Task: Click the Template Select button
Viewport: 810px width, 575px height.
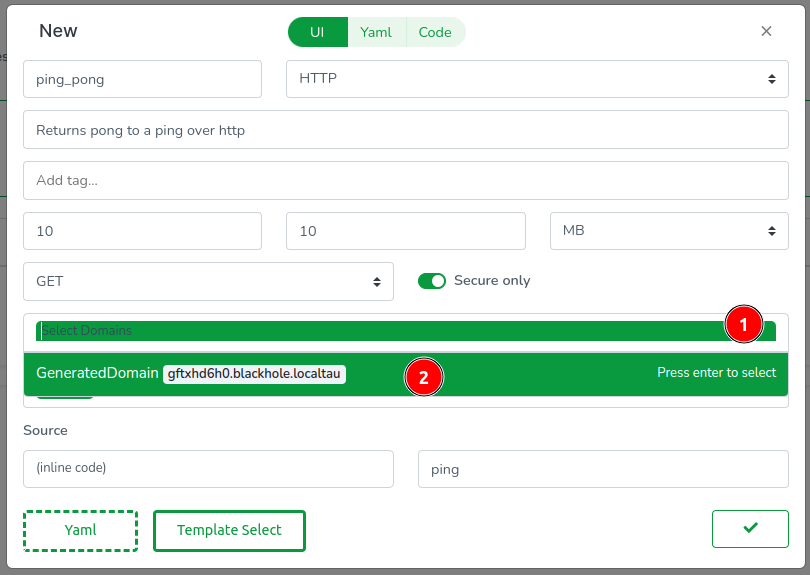Action: [x=229, y=530]
